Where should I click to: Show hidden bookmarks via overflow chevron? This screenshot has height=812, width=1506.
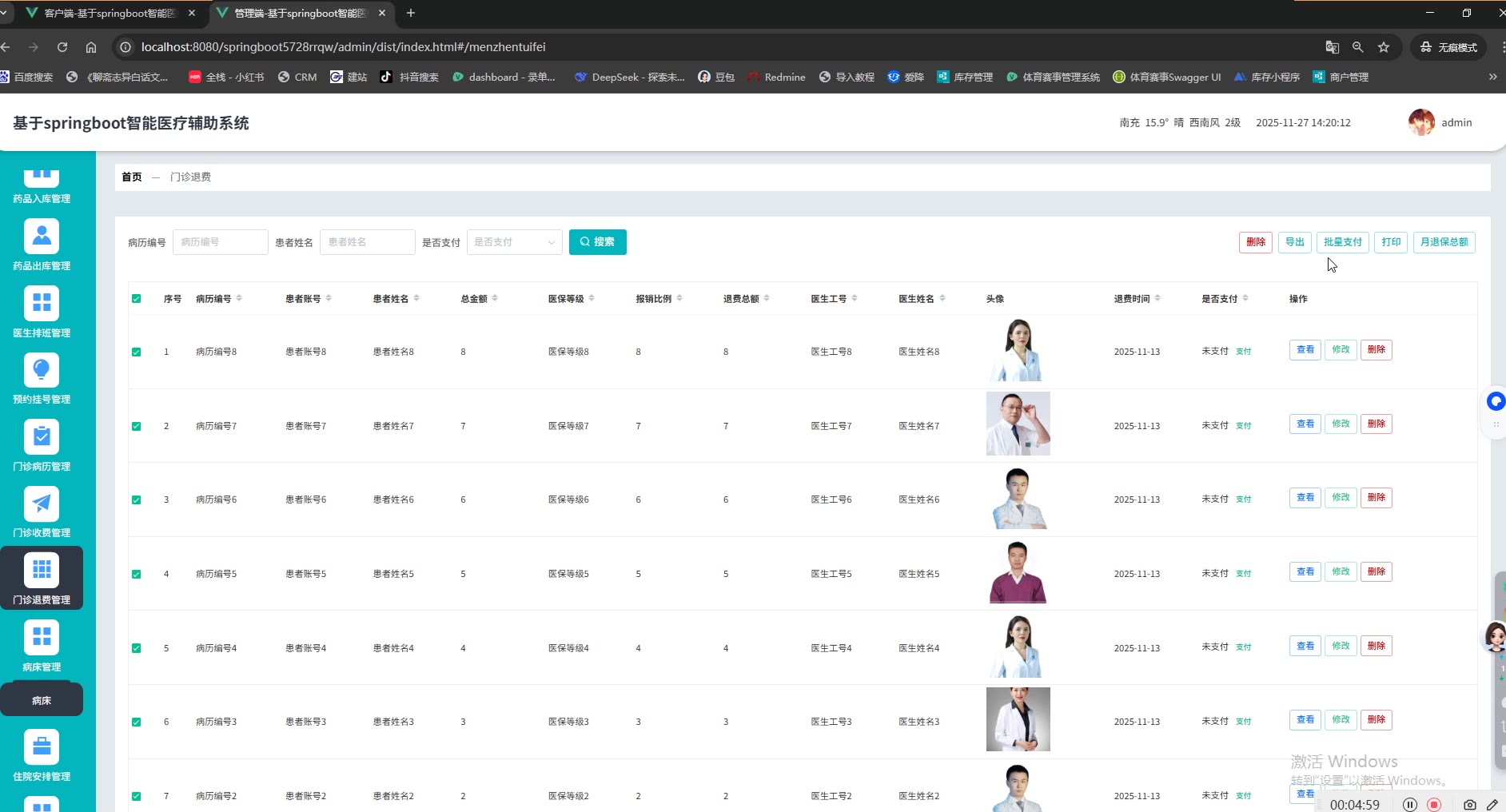(1492, 77)
